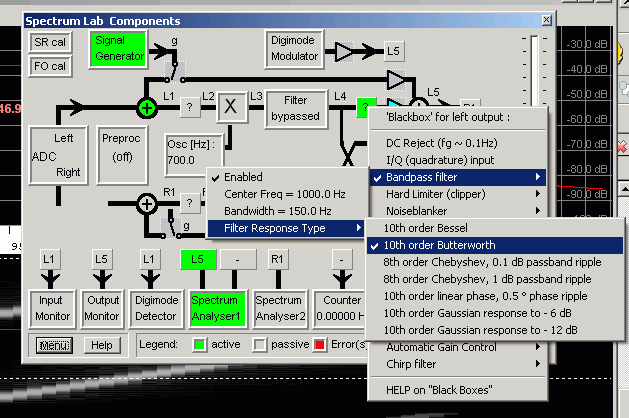Click the Counter block
The image size is (629, 418).
coord(340,308)
